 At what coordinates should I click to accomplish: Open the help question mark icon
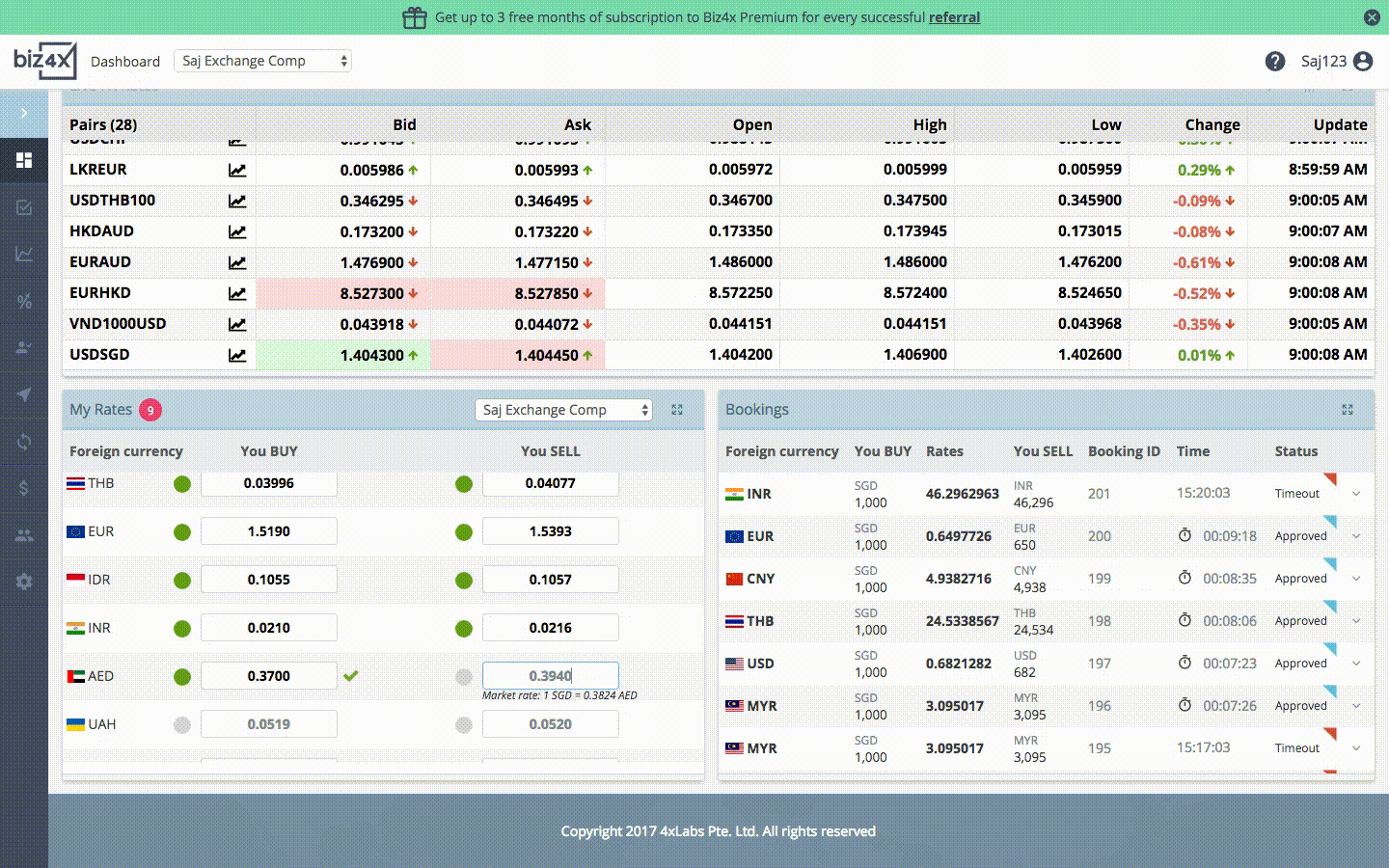(x=1275, y=62)
